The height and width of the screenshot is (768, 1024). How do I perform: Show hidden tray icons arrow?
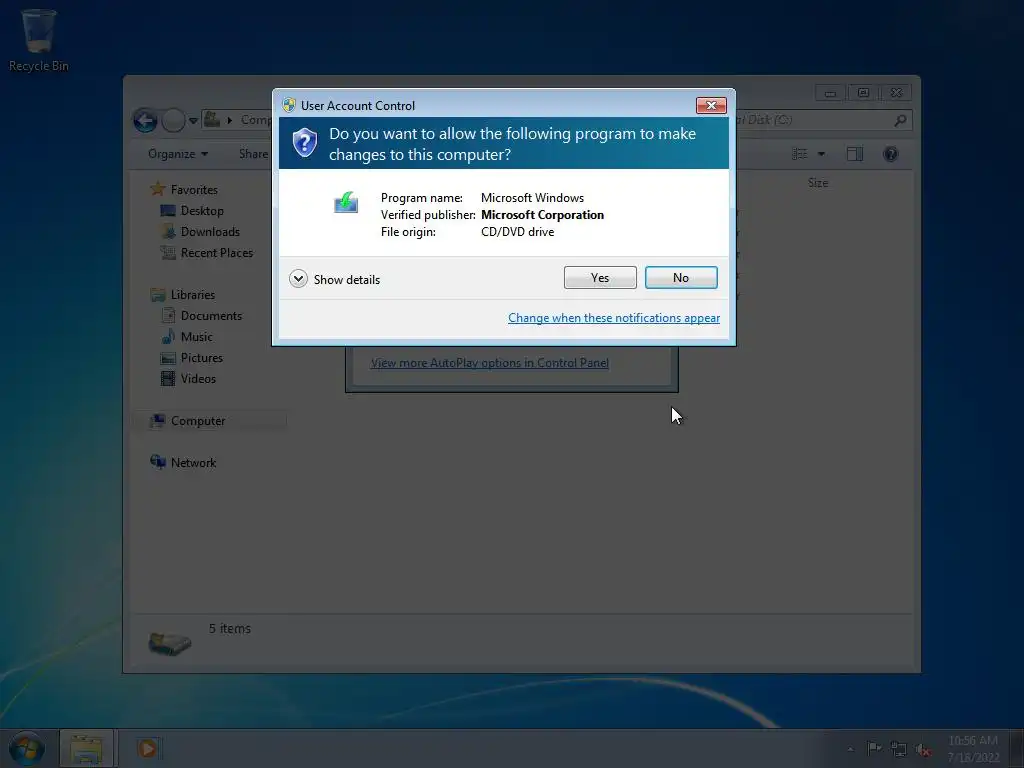click(x=850, y=749)
